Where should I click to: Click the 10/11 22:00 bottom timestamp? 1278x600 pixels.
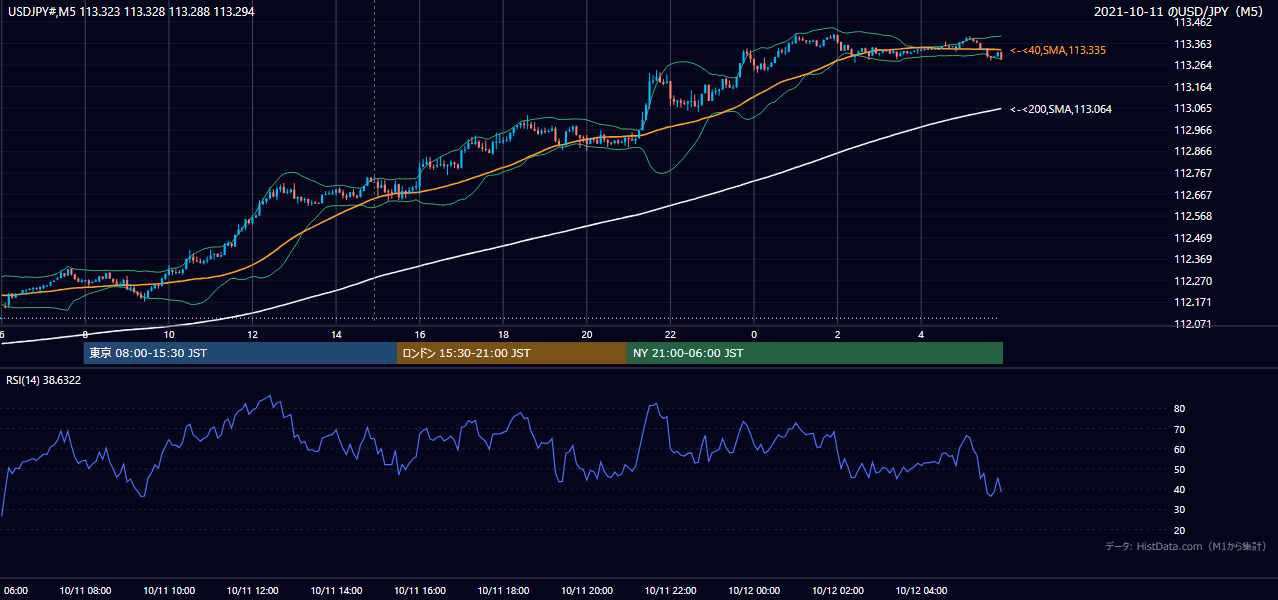click(670, 591)
